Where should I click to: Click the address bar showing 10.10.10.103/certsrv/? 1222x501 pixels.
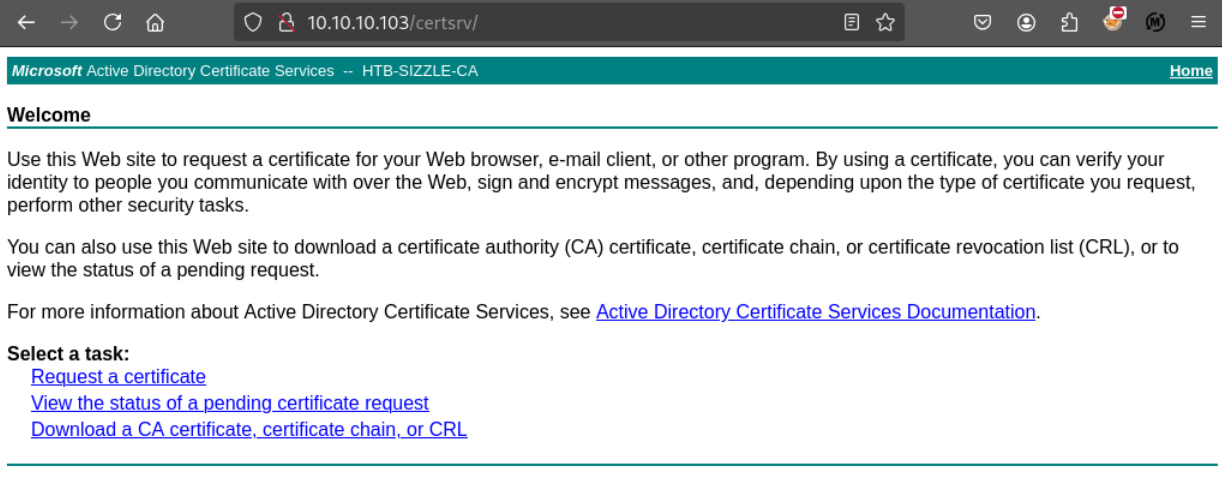tap(560, 22)
